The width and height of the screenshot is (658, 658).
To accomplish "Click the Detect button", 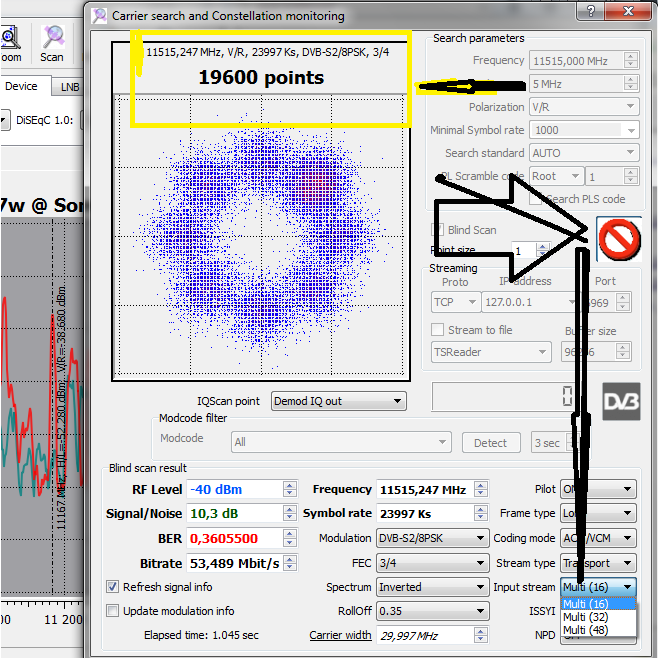I will tap(490, 443).
